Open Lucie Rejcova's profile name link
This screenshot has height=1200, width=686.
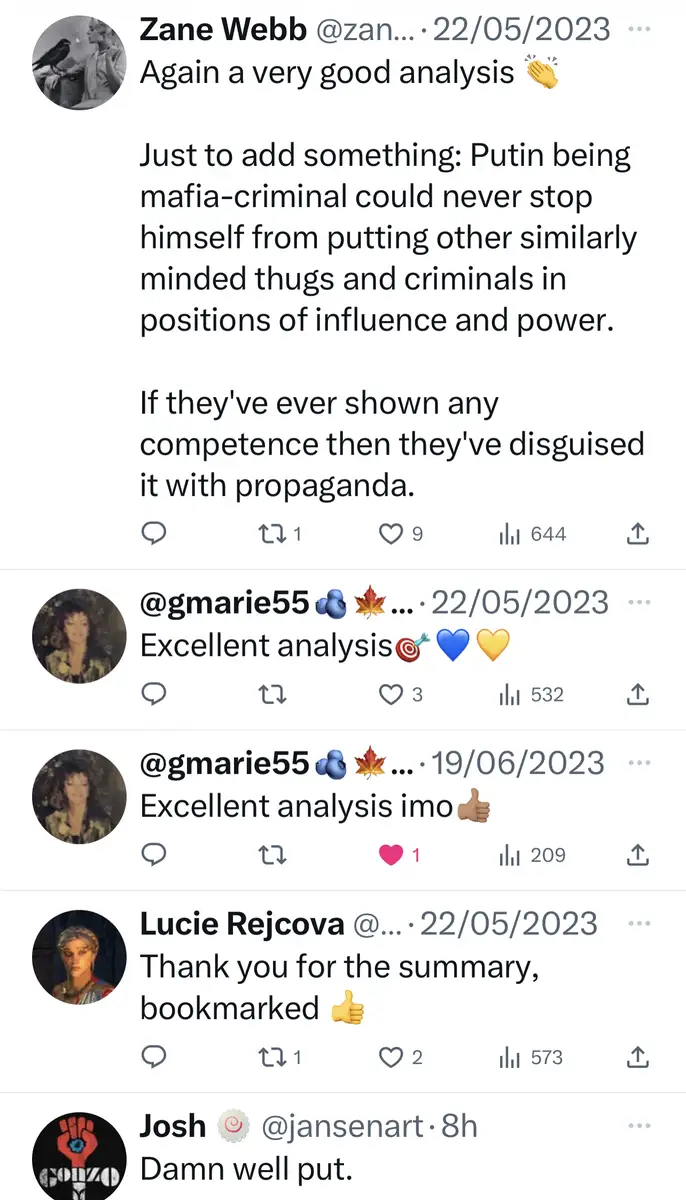[240, 923]
